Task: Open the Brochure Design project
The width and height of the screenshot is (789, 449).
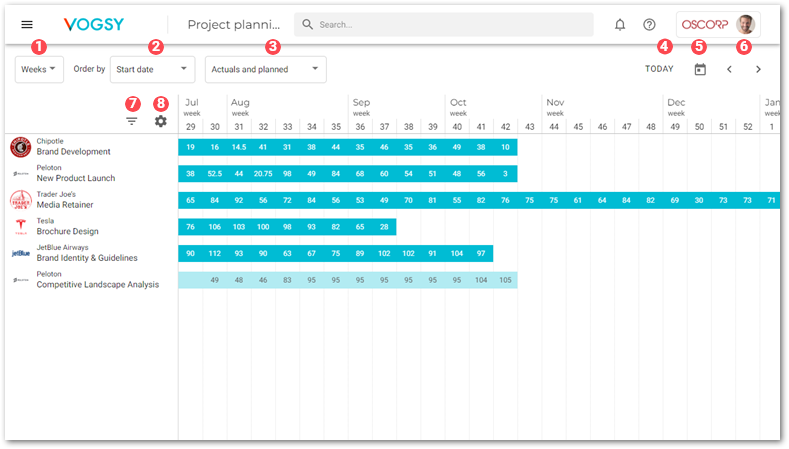Action: [67, 232]
